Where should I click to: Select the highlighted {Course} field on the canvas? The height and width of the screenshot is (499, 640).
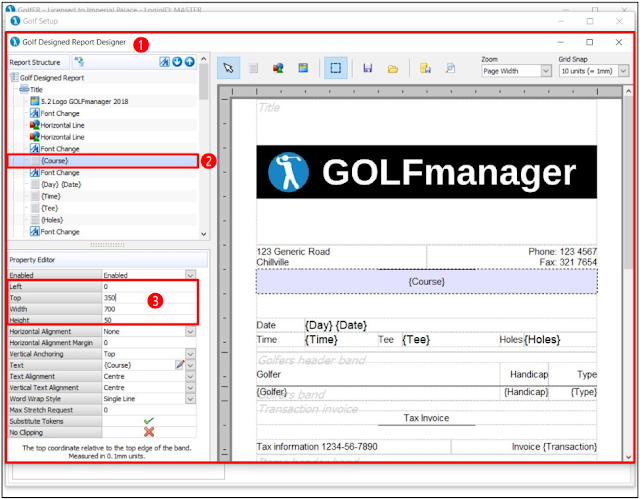[x=427, y=281]
